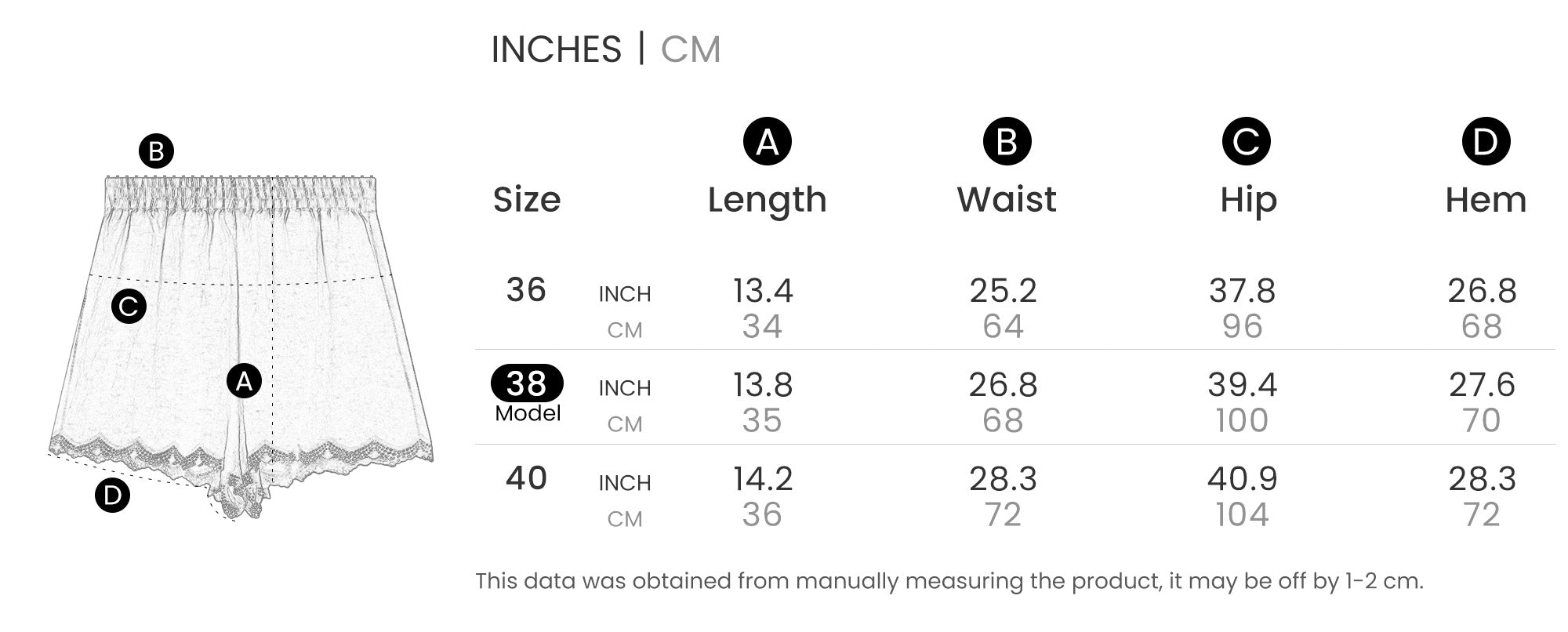Select the highlighted size 38 Model badge

click(527, 383)
